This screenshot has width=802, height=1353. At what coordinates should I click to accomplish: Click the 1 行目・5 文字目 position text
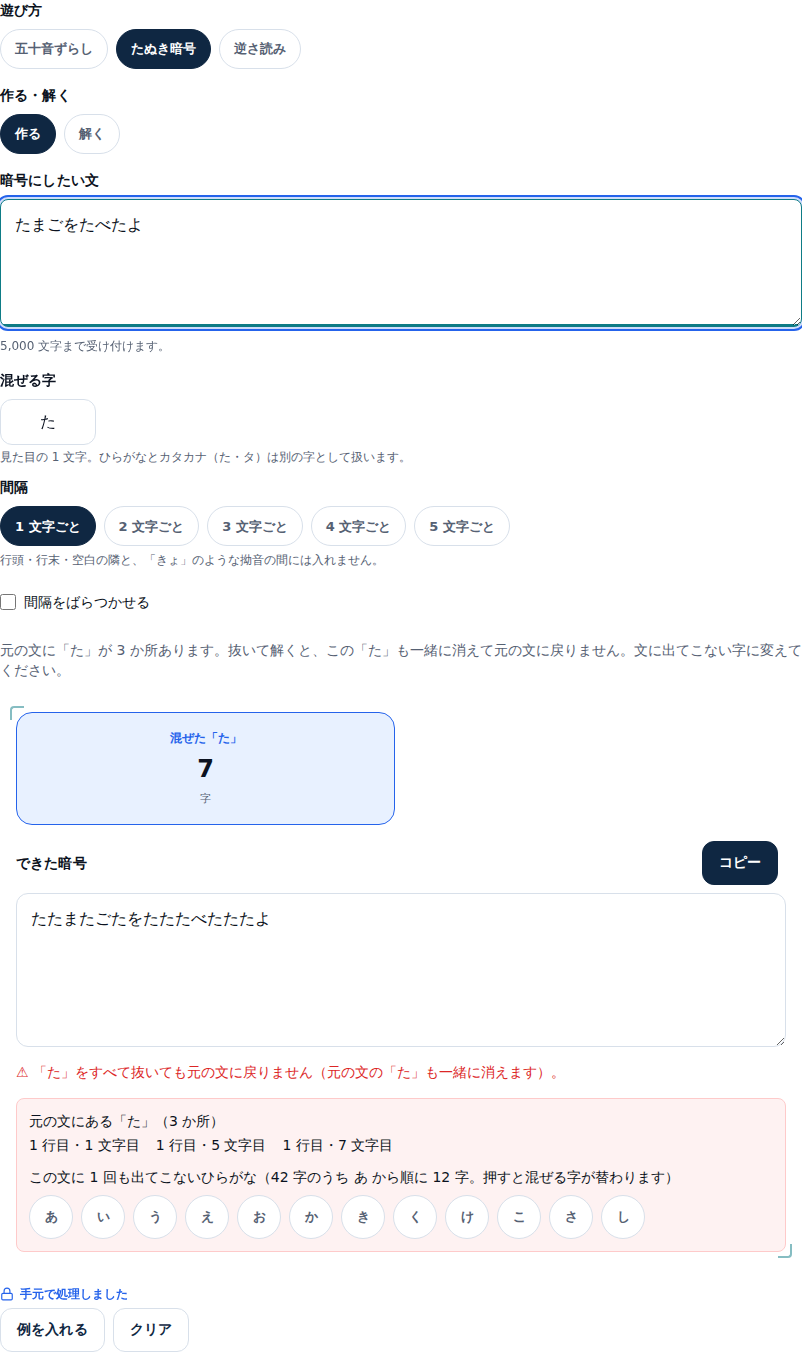point(210,1145)
